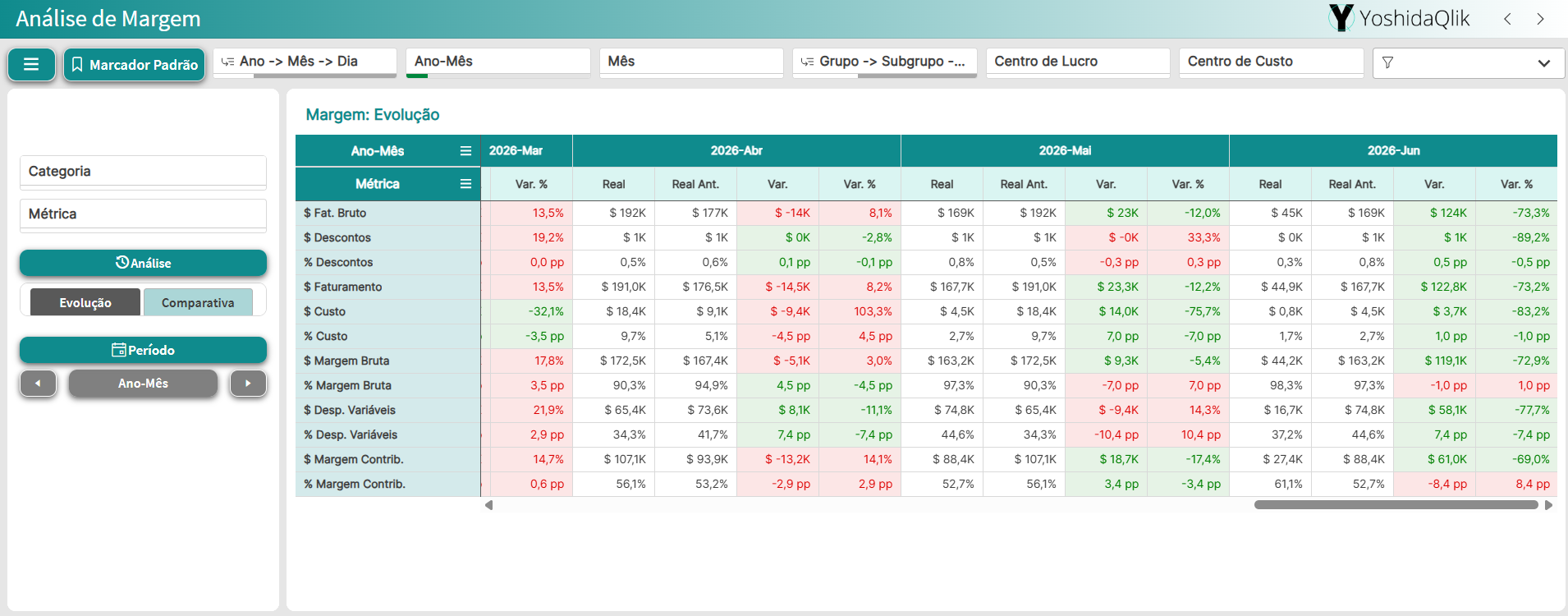Open the hamburger menu button

click(31, 64)
